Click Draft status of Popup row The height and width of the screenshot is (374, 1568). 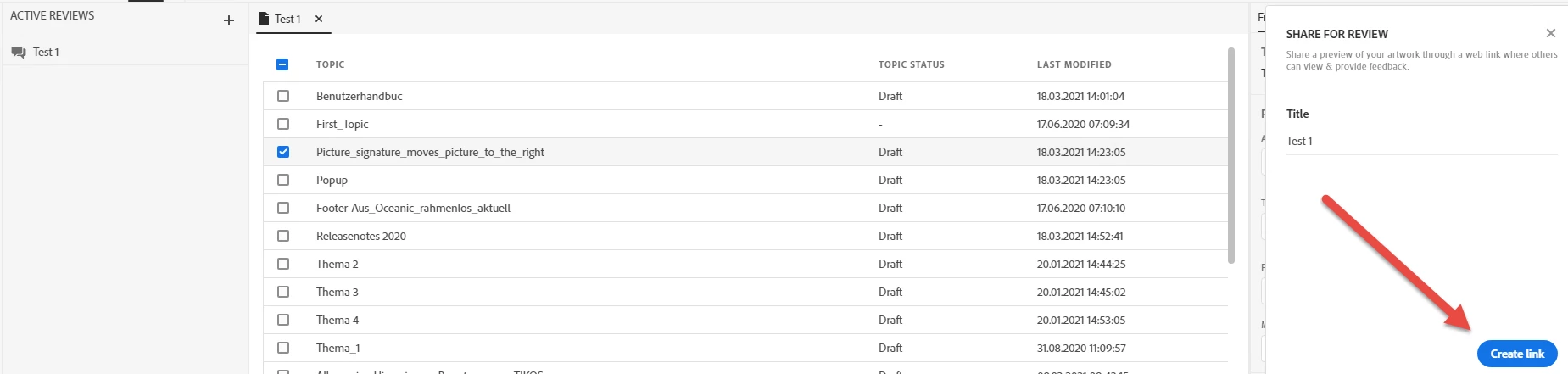point(890,180)
